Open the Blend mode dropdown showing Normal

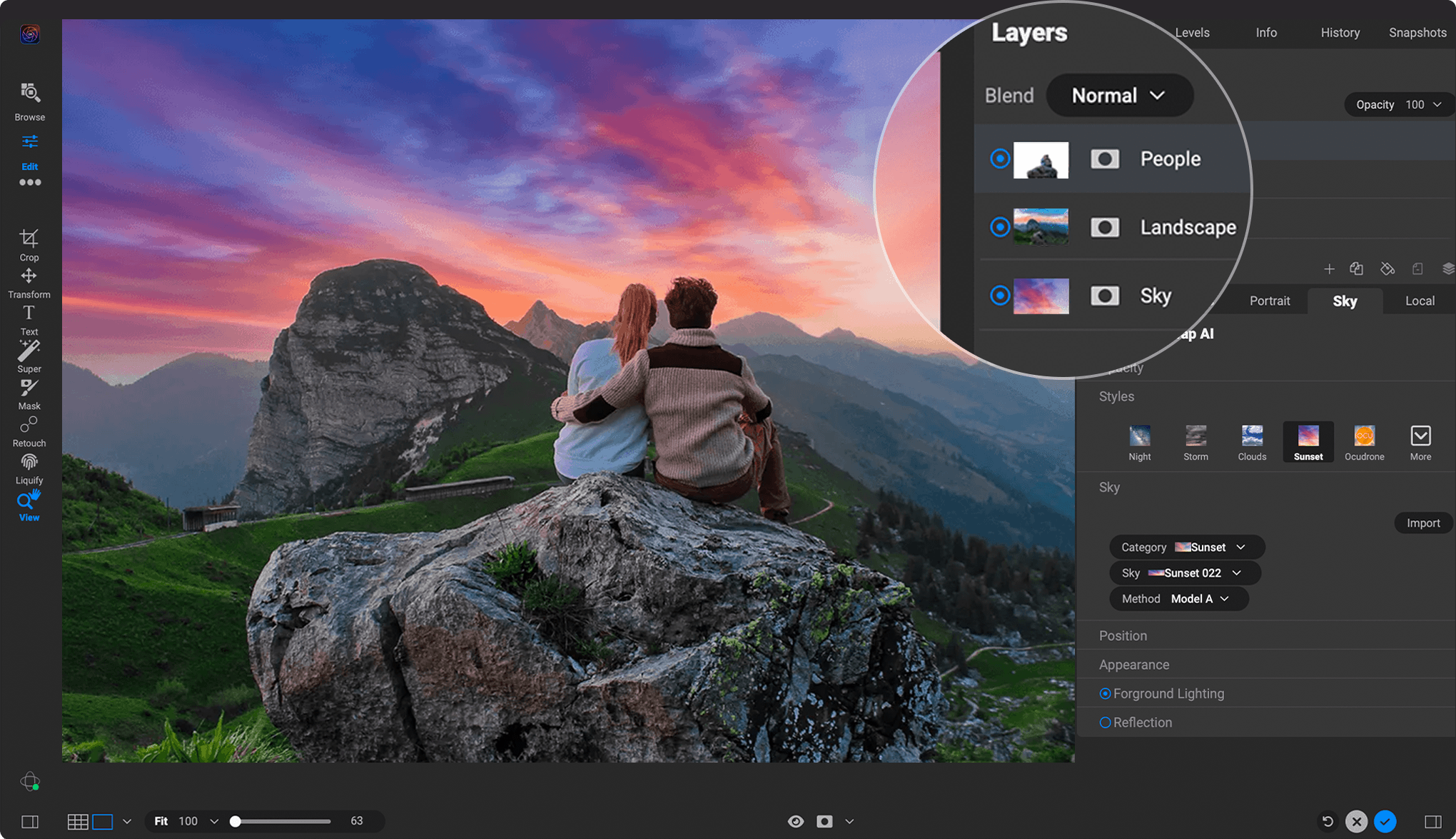[x=1119, y=95]
